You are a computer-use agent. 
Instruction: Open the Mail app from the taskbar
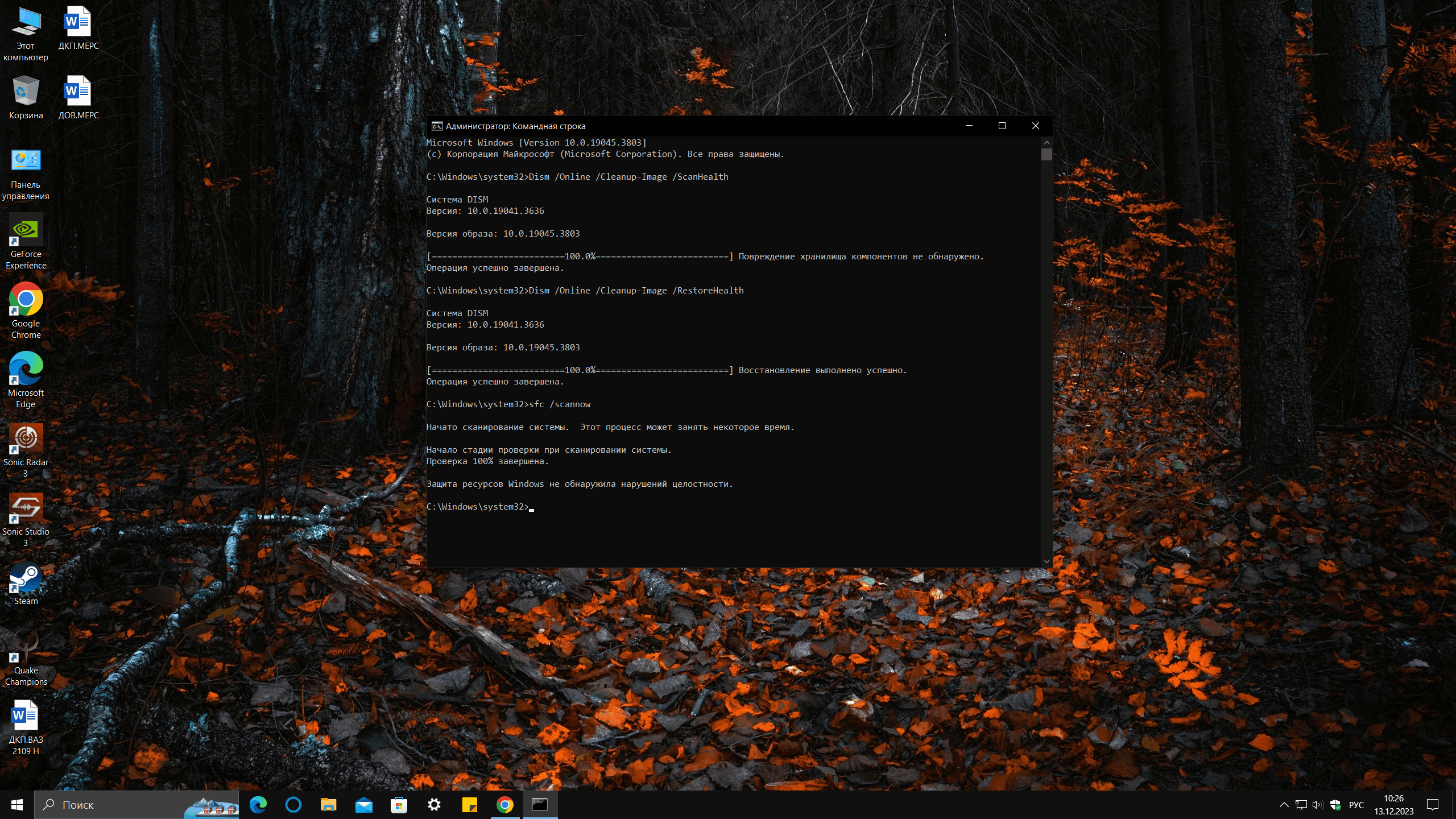(x=363, y=805)
